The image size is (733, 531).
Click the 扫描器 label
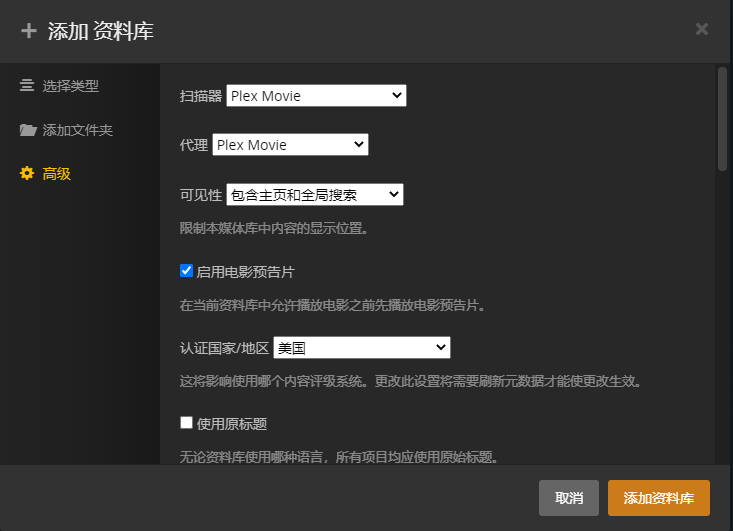201,96
